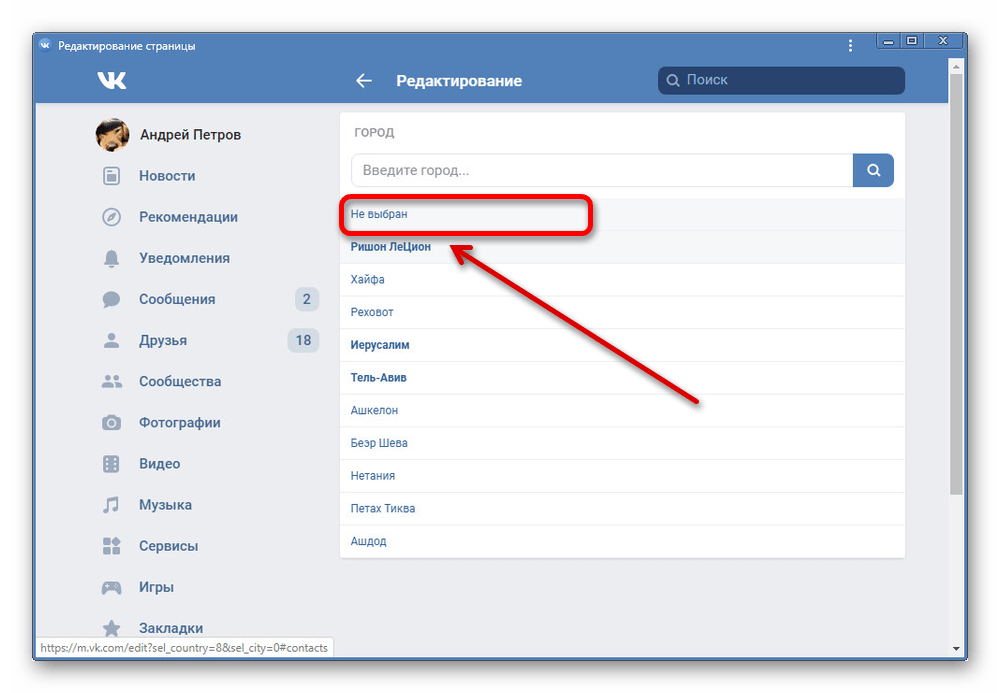Click the Сообщения speech bubble icon
1000x693 pixels.
click(x=112, y=299)
